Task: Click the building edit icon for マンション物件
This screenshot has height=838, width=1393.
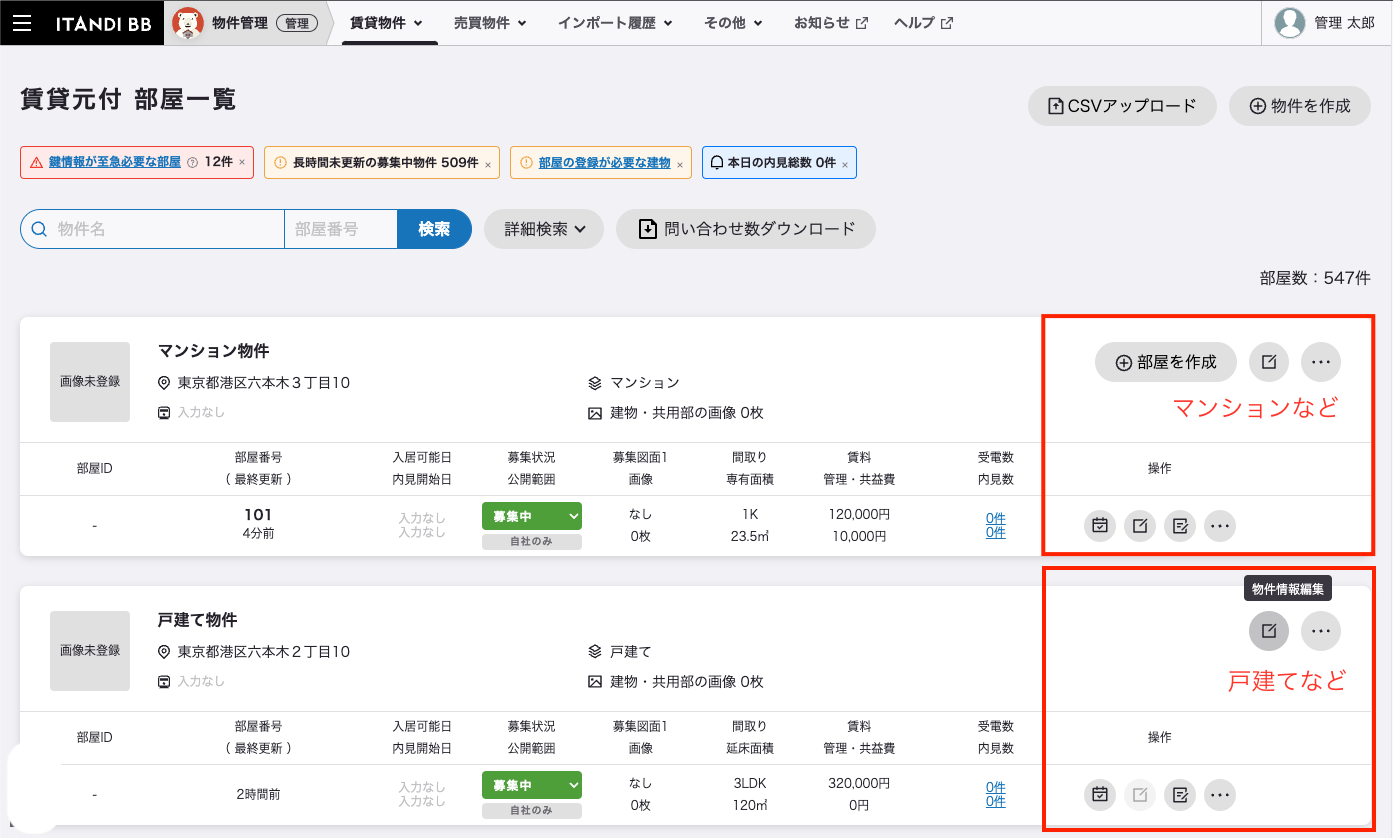Action: click(1269, 362)
